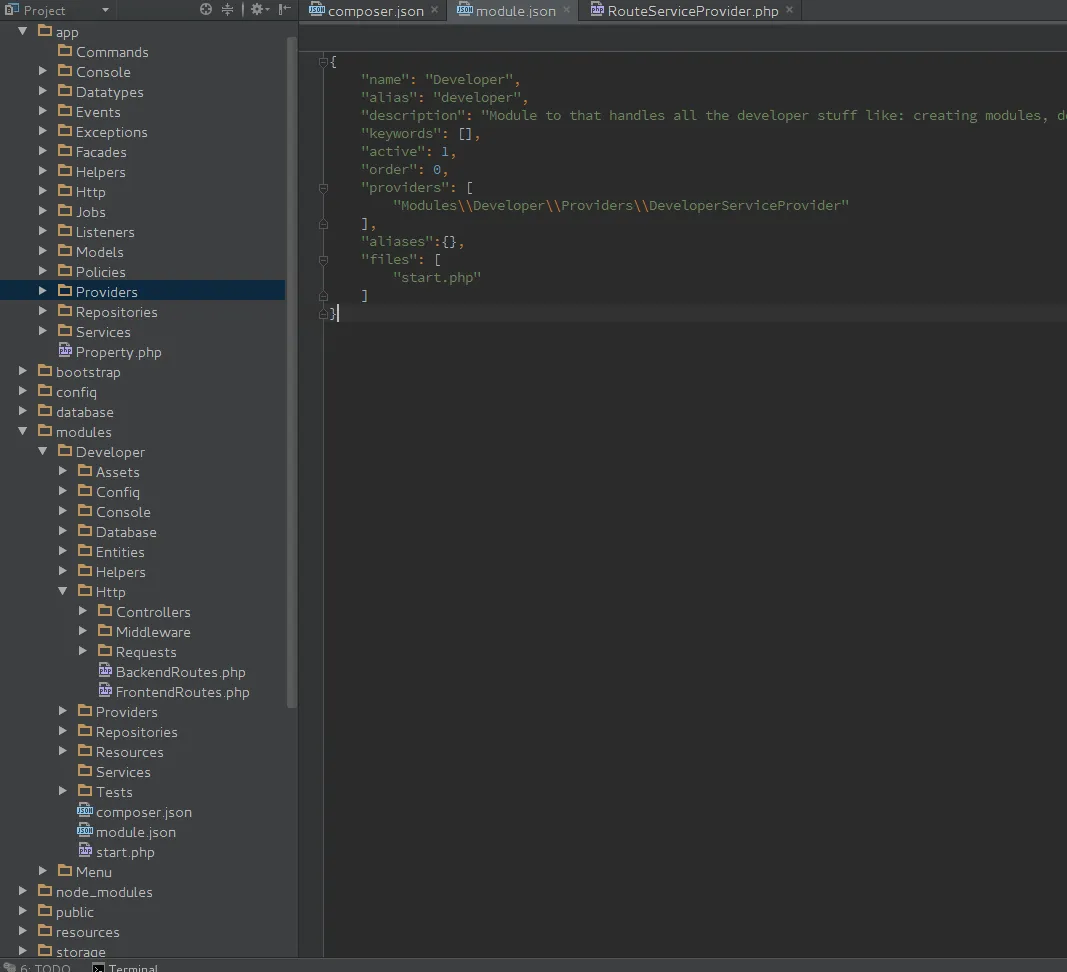Viewport: 1067px width, 972px height.
Task: Open the Project view dropdown
Action: pos(105,10)
